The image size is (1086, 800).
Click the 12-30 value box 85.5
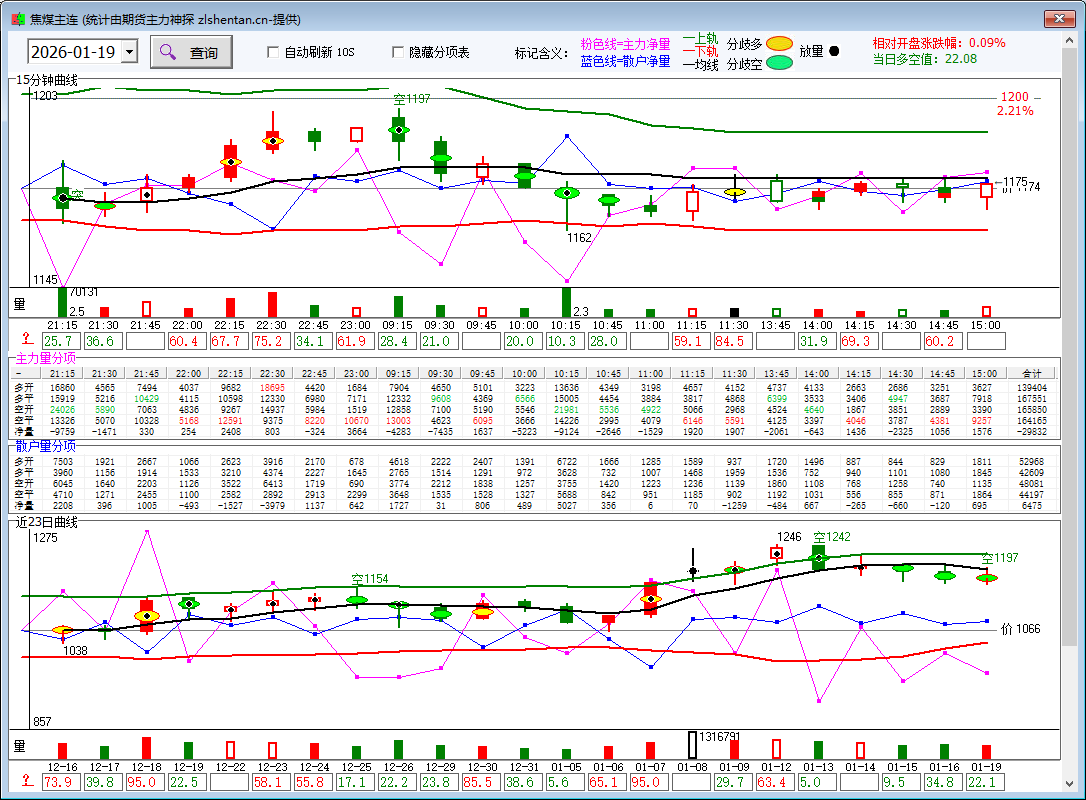[482, 783]
